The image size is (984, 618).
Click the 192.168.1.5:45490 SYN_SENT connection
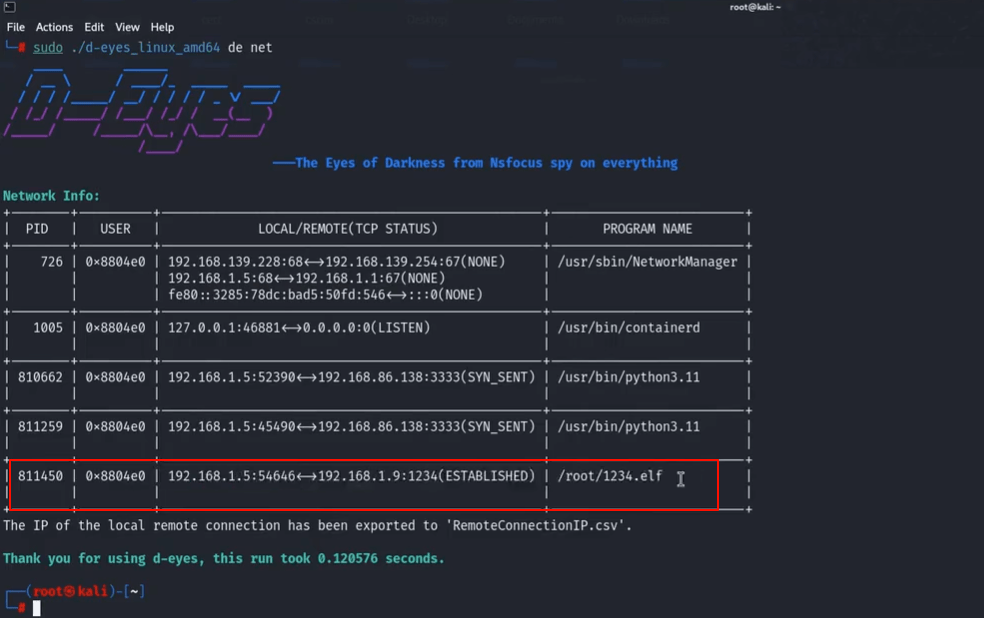351,427
